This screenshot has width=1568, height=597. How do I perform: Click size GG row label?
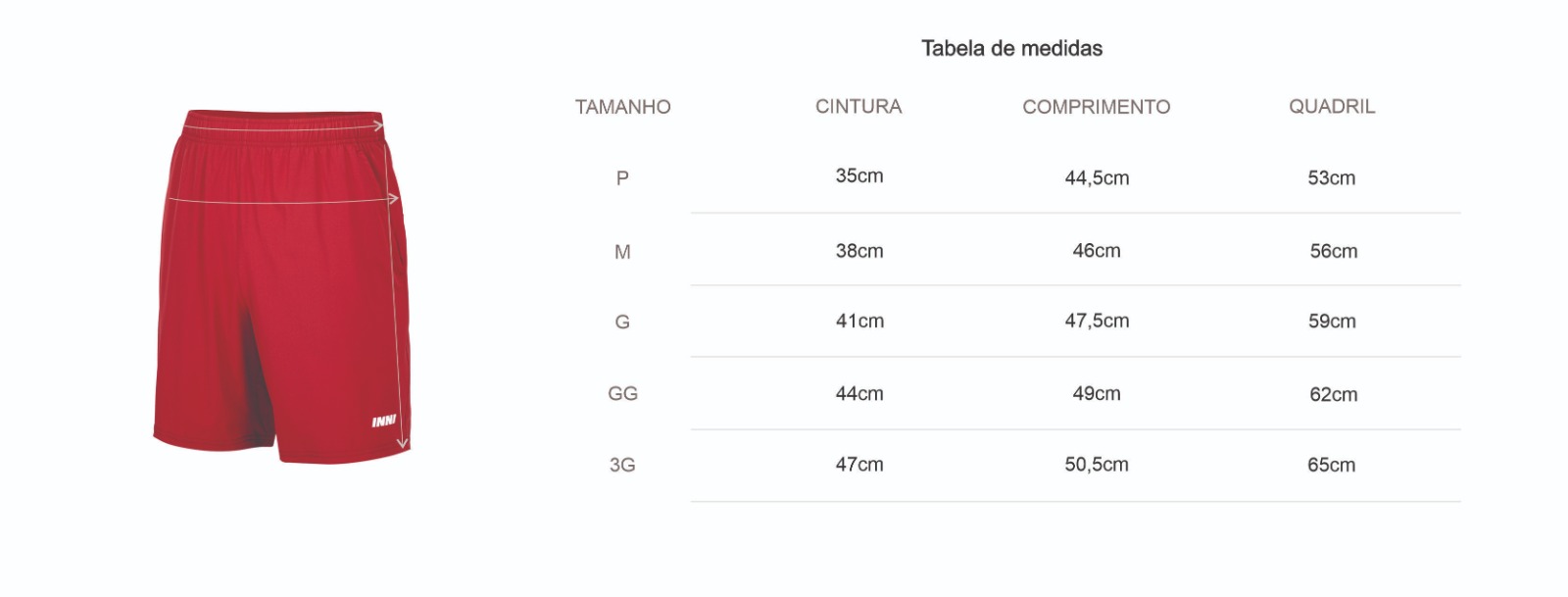(x=623, y=393)
